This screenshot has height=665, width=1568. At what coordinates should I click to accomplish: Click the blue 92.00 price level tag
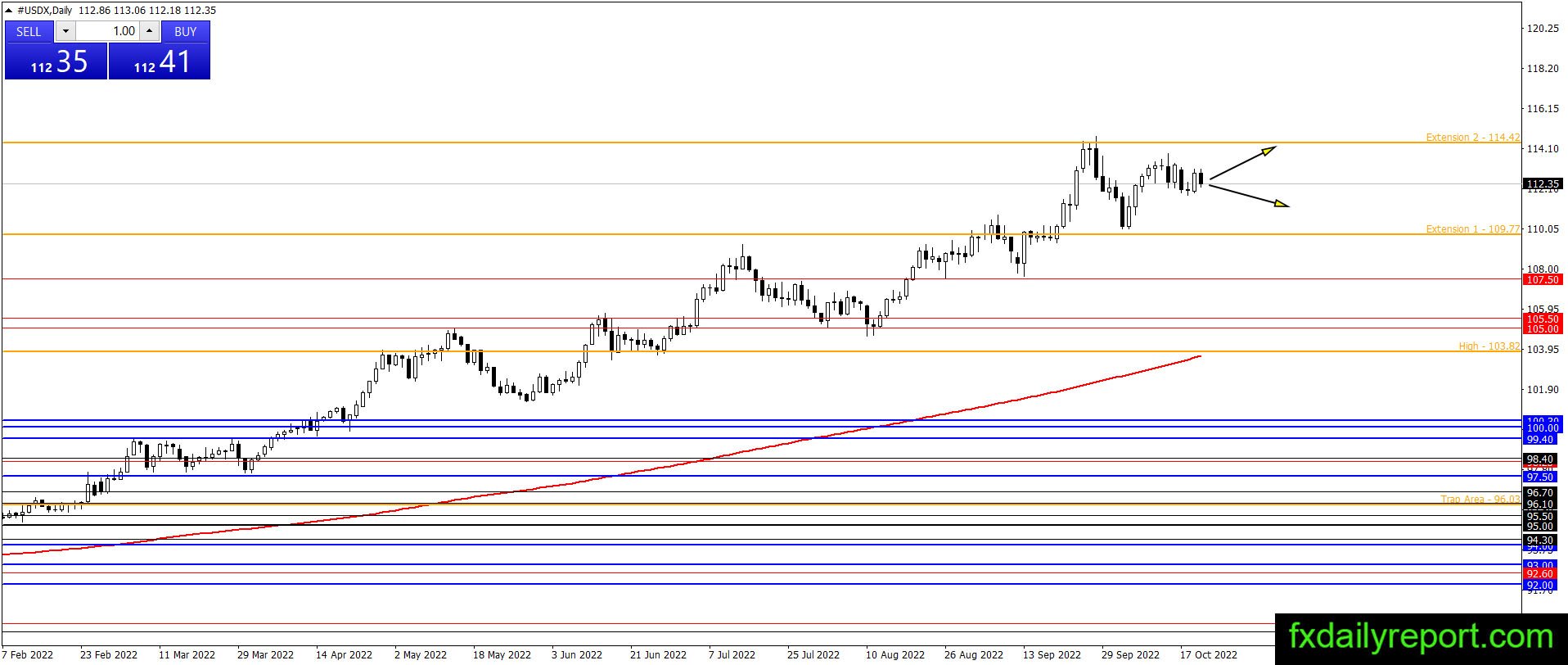[x=1542, y=585]
